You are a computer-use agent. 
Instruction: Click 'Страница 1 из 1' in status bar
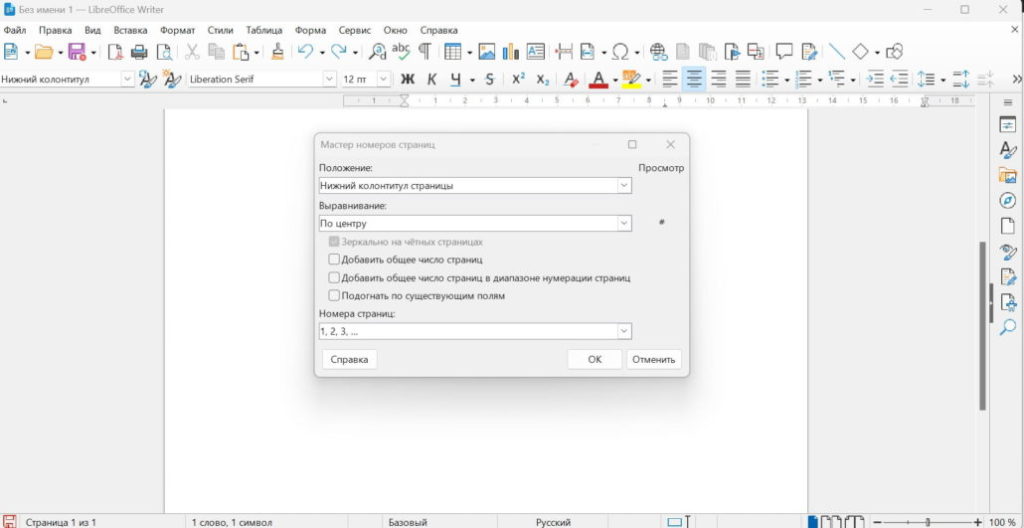61,522
